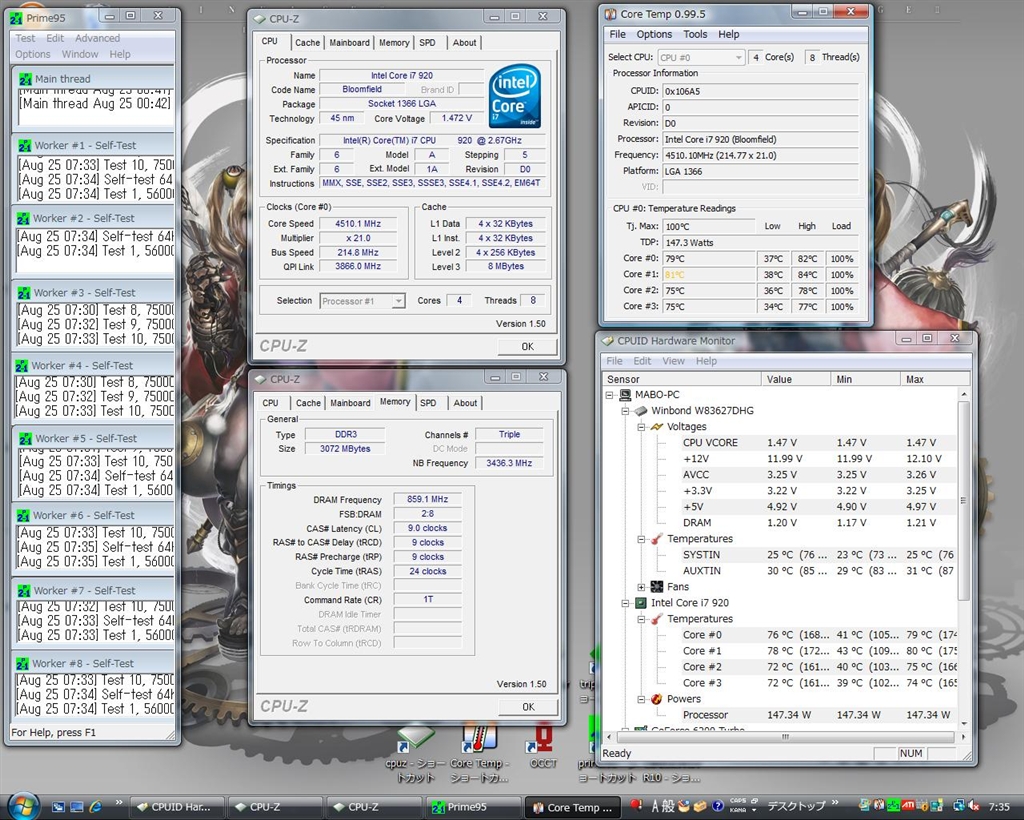This screenshot has height=820, width=1024.
Task: Click the MABO-PC computer icon in Hardware Monitor
Action: pos(626,394)
